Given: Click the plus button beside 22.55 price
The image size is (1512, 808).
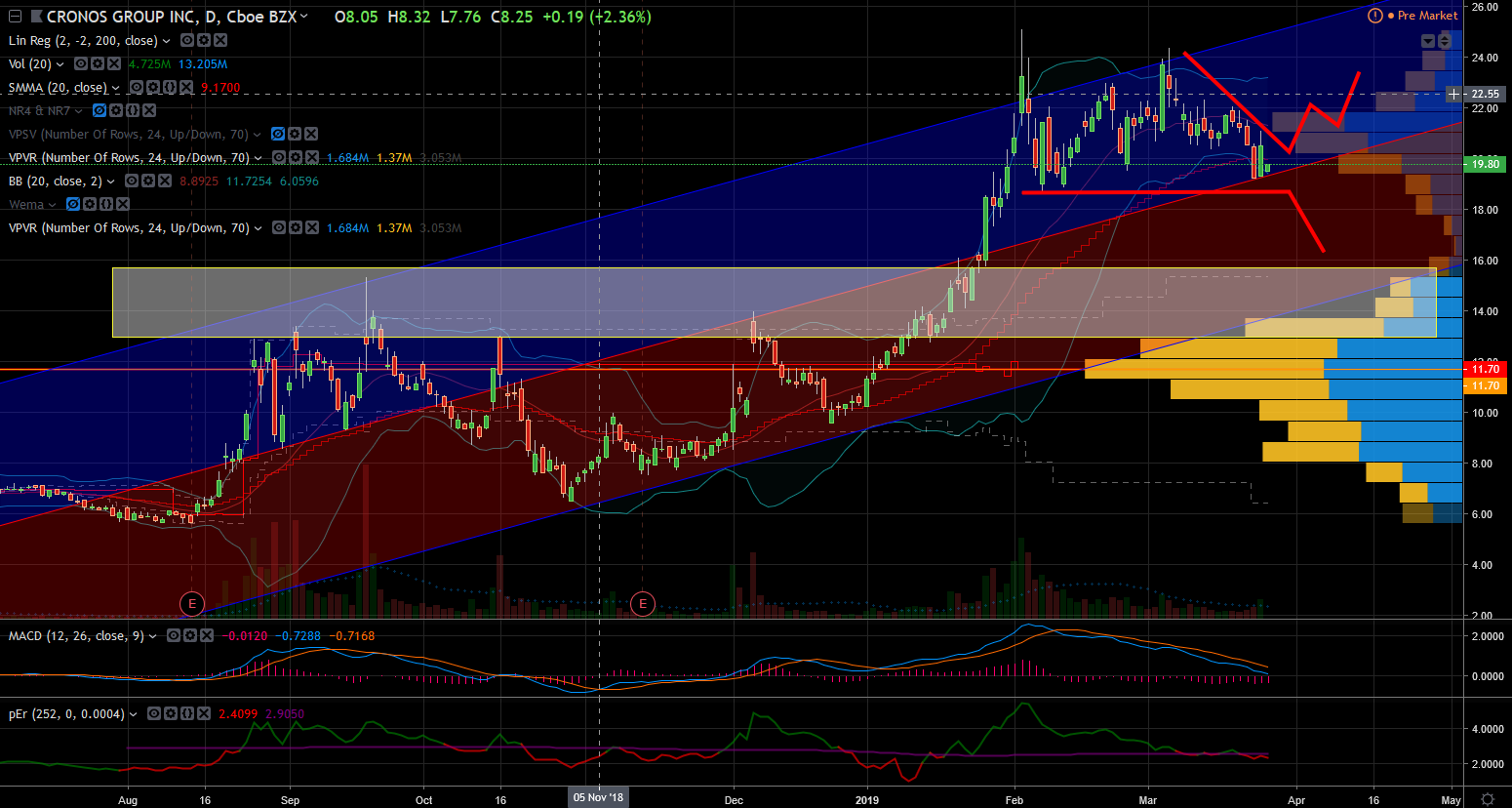Looking at the screenshot, I should coord(1453,94).
